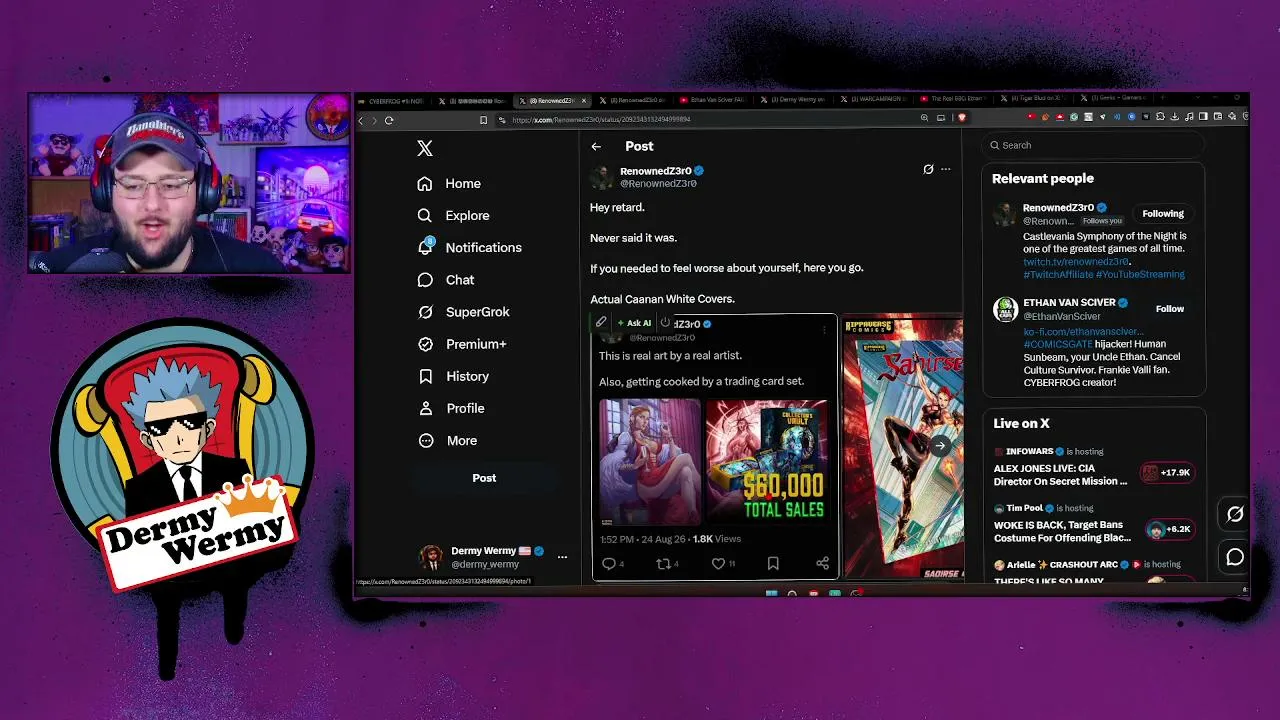Click the next arrow on the comic cover image
The height and width of the screenshot is (720, 1280).
pyautogui.click(x=940, y=447)
